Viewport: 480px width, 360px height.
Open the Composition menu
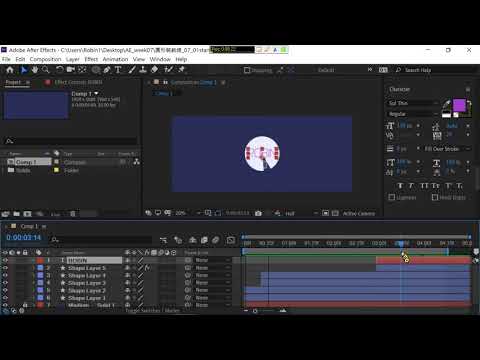[x=45, y=59]
